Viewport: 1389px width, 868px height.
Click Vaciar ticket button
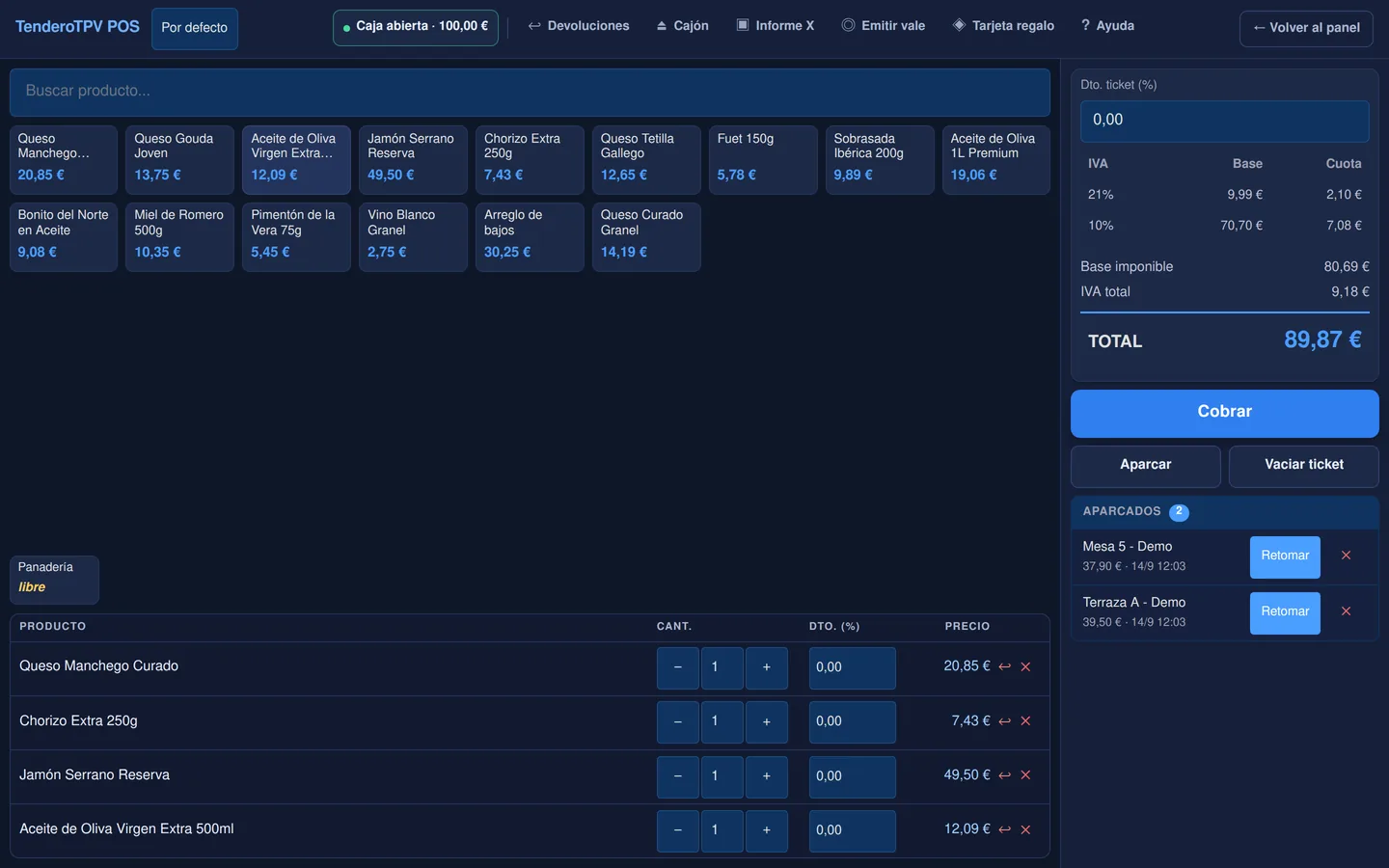pos(1304,466)
